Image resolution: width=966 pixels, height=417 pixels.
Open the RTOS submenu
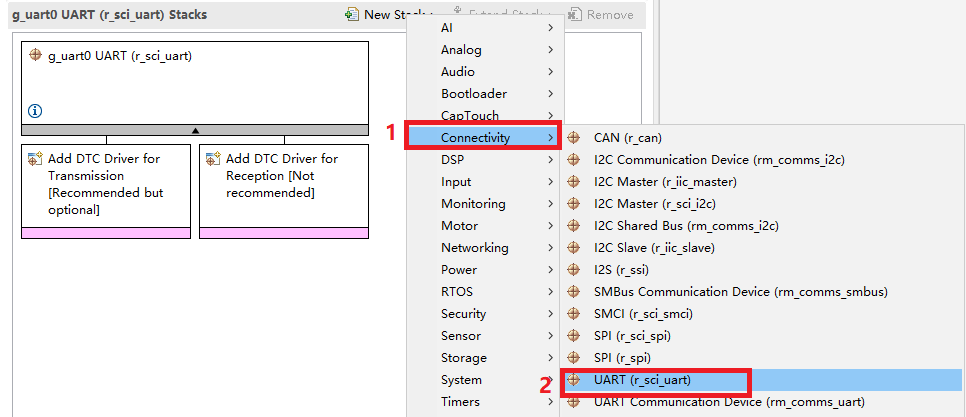pos(485,291)
